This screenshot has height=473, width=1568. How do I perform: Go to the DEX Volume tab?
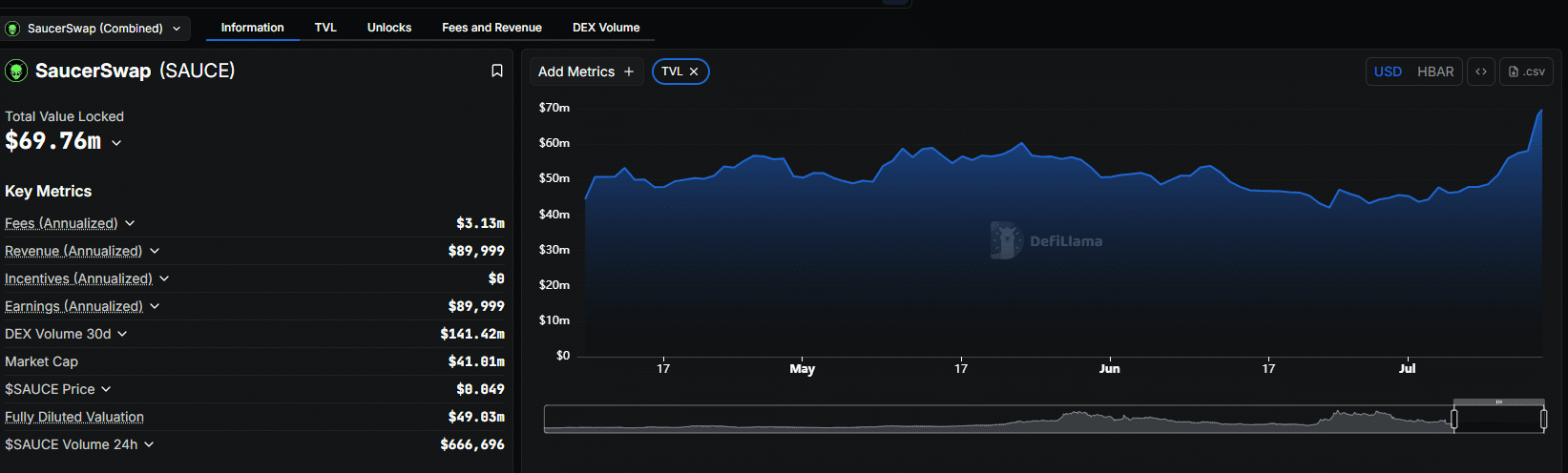tap(606, 28)
